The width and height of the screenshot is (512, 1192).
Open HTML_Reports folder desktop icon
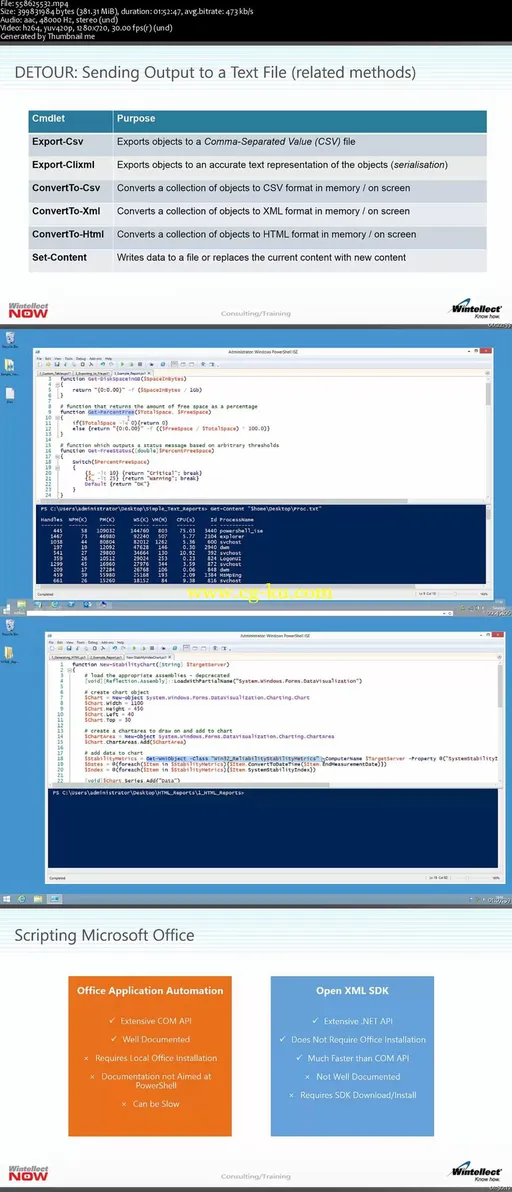(9, 655)
